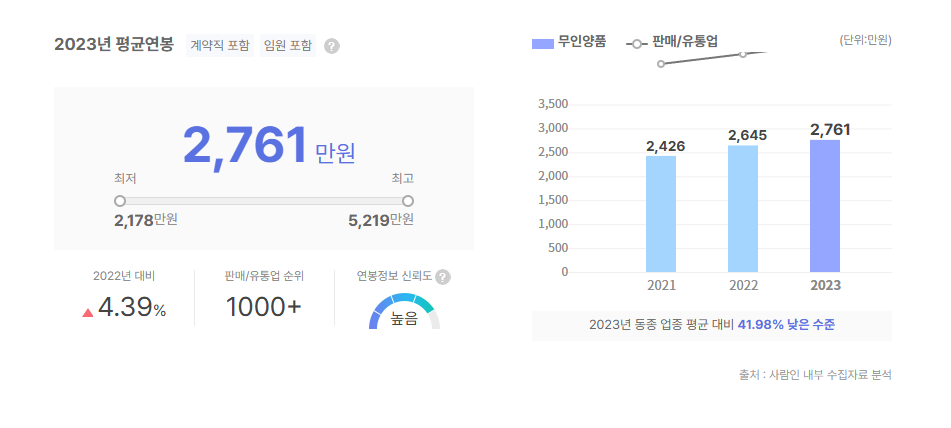This screenshot has width=951, height=428.
Task: Click the 판매/유통업 순위 label
Action: click(x=264, y=276)
